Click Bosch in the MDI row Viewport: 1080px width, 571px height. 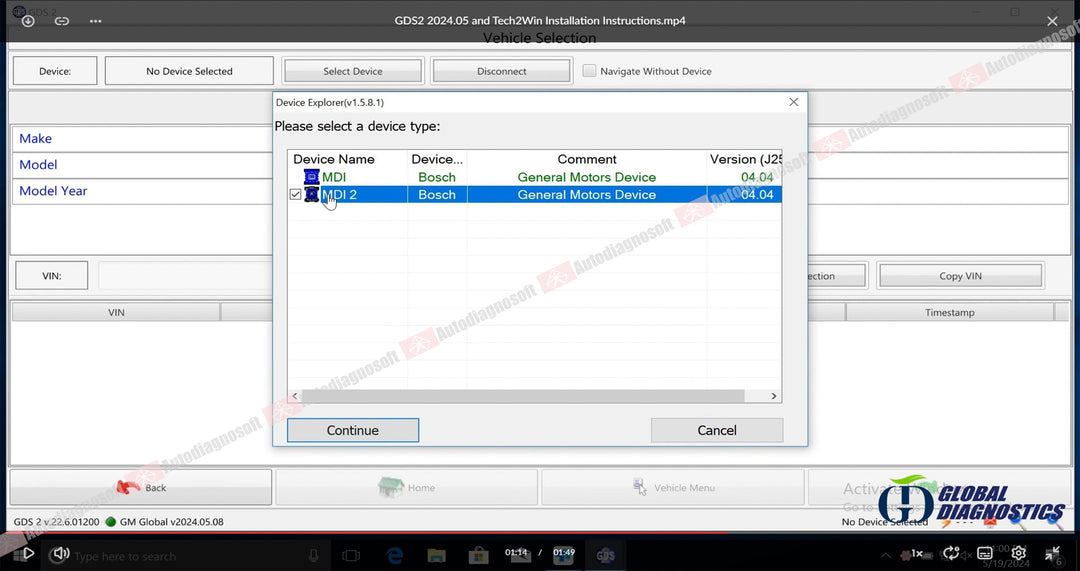click(x=437, y=177)
